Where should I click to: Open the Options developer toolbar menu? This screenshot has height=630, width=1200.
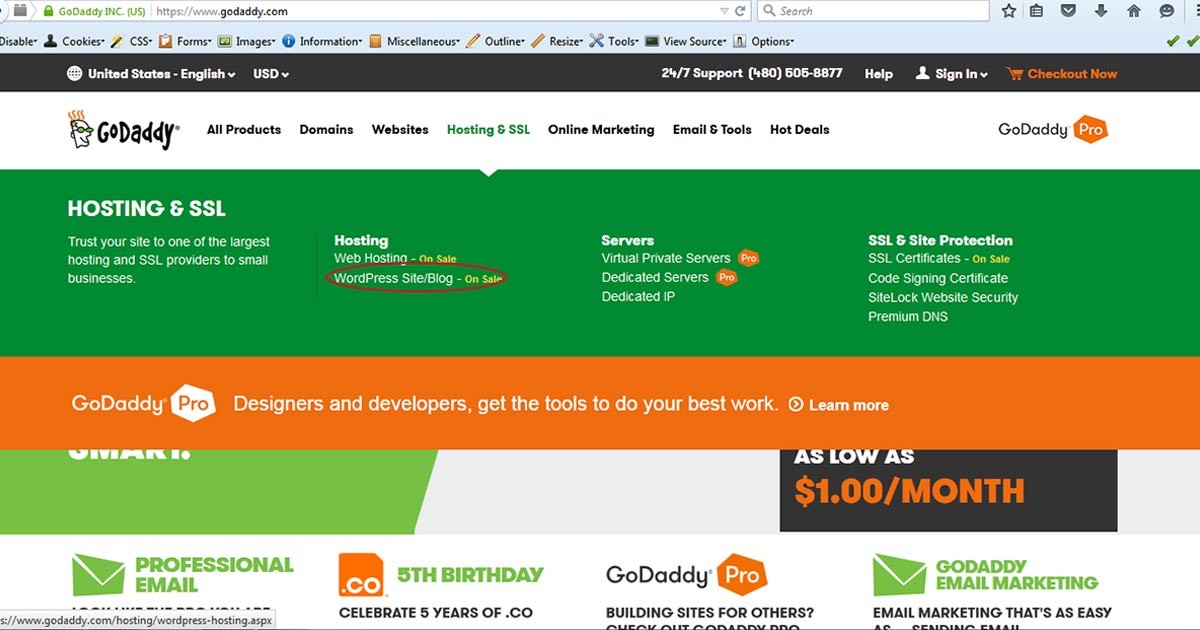tap(764, 41)
